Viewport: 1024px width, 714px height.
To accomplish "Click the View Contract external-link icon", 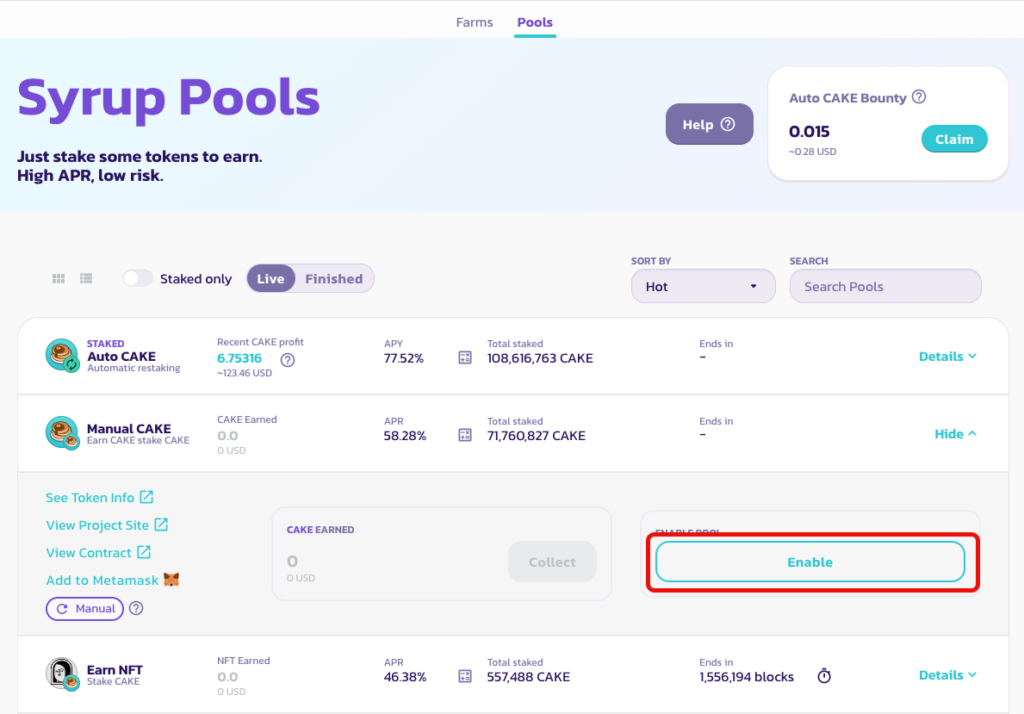I will pos(144,552).
